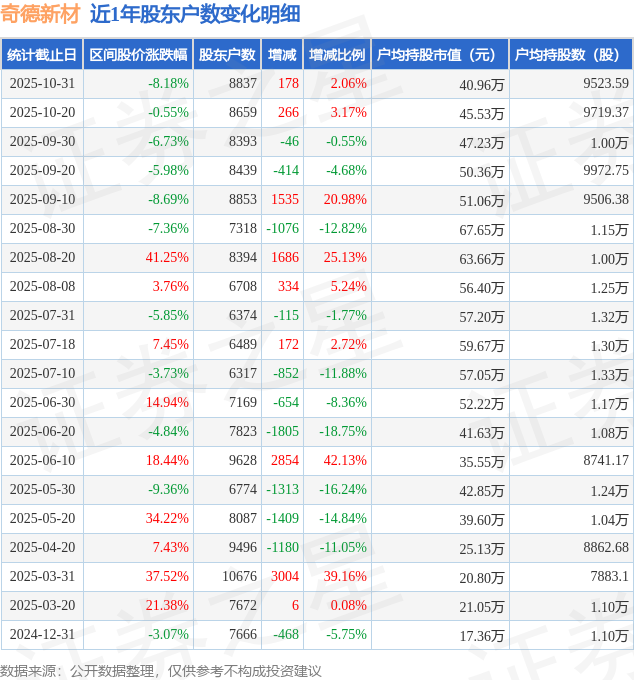This screenshot has width=634, height=680.
Task: Select the 户均持股市值（元） column header
Action: click(x=440, y=55)
